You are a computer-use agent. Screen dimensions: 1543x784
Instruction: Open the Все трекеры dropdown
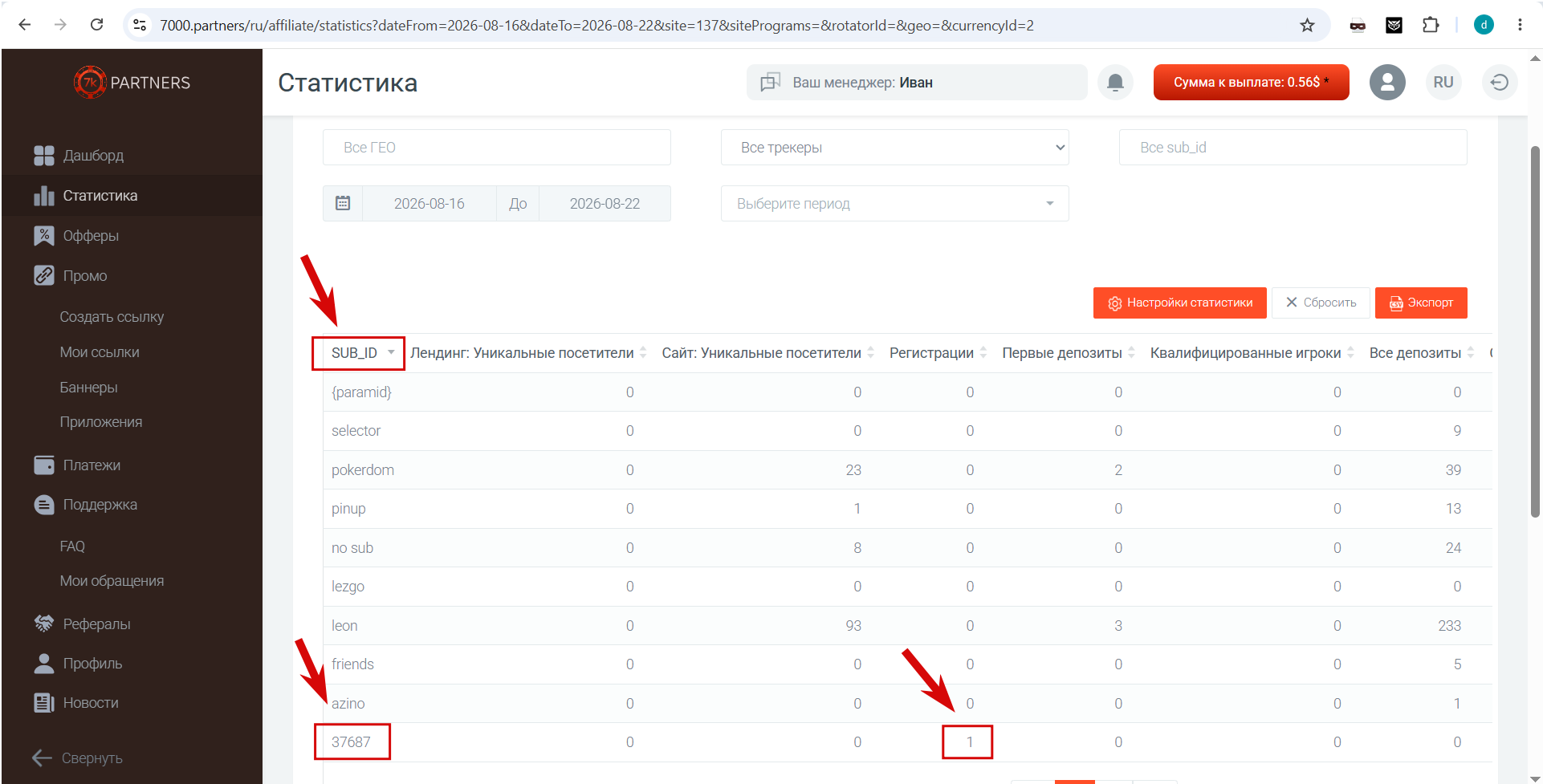pos(894,147)
